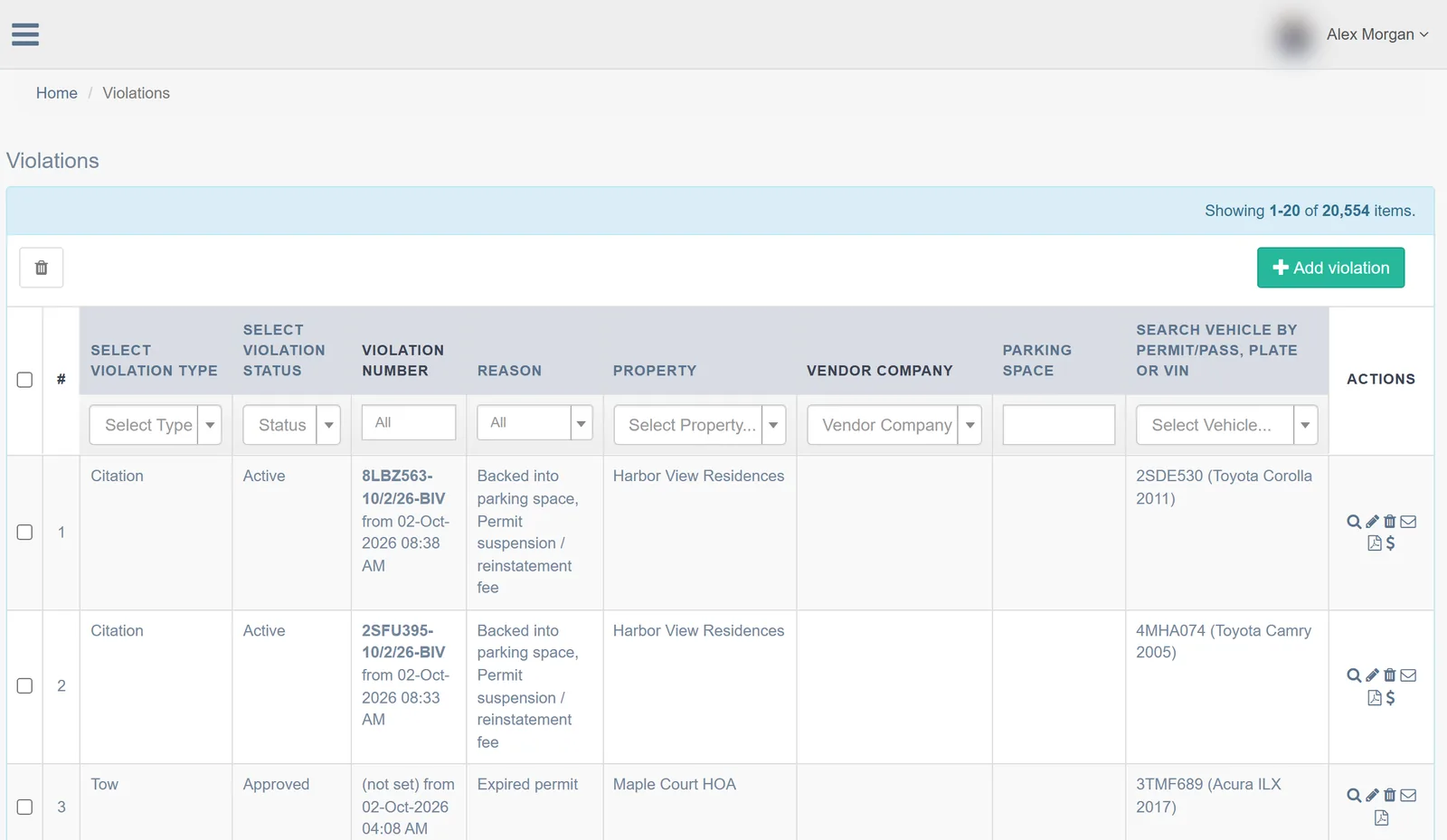Go to Home breadcrumb link
Viewport: 1447px width, 840px height.
[x=57, y=93]
